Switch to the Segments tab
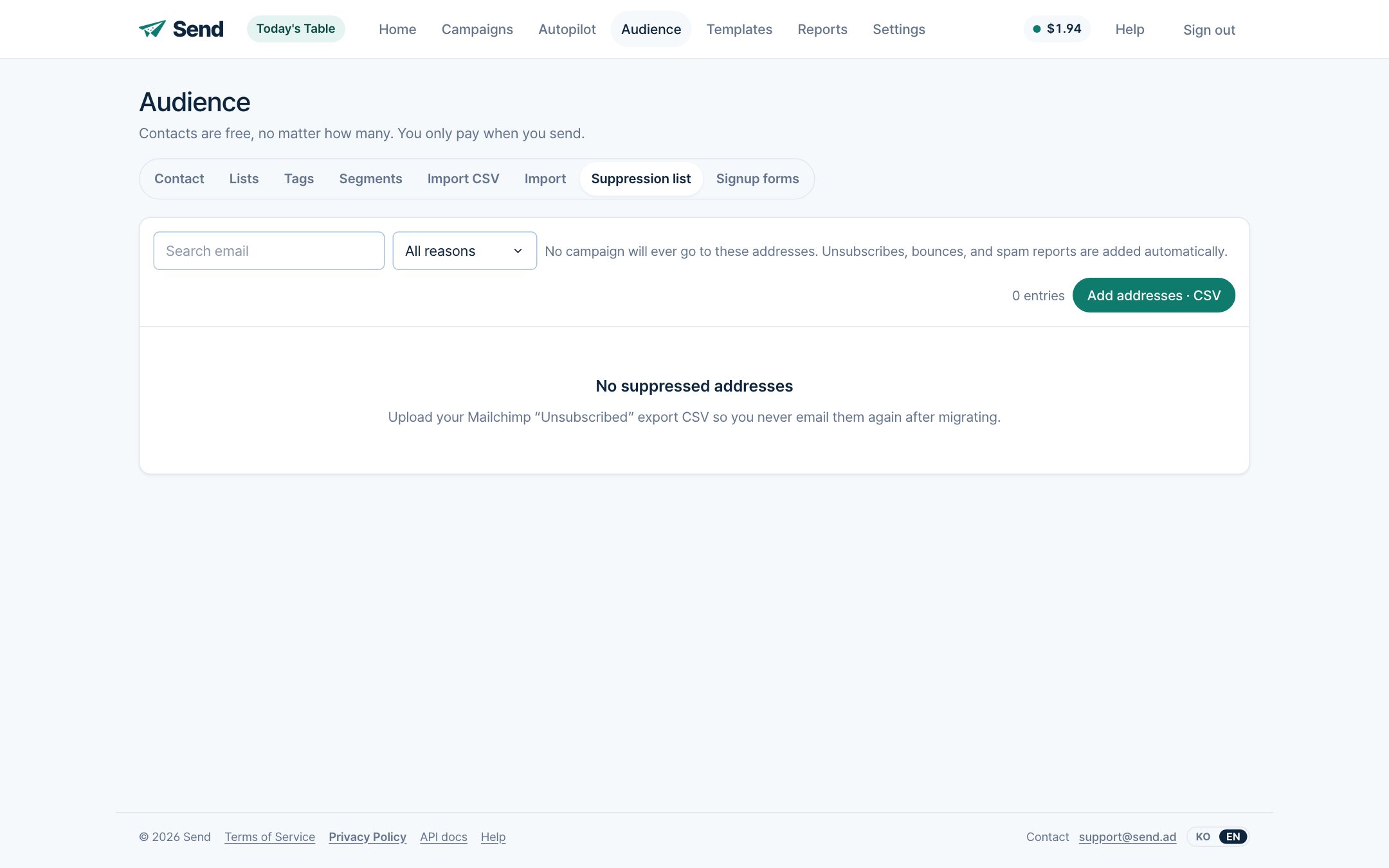Viewport: 1389px width, 868px height. tap(370, 179)
